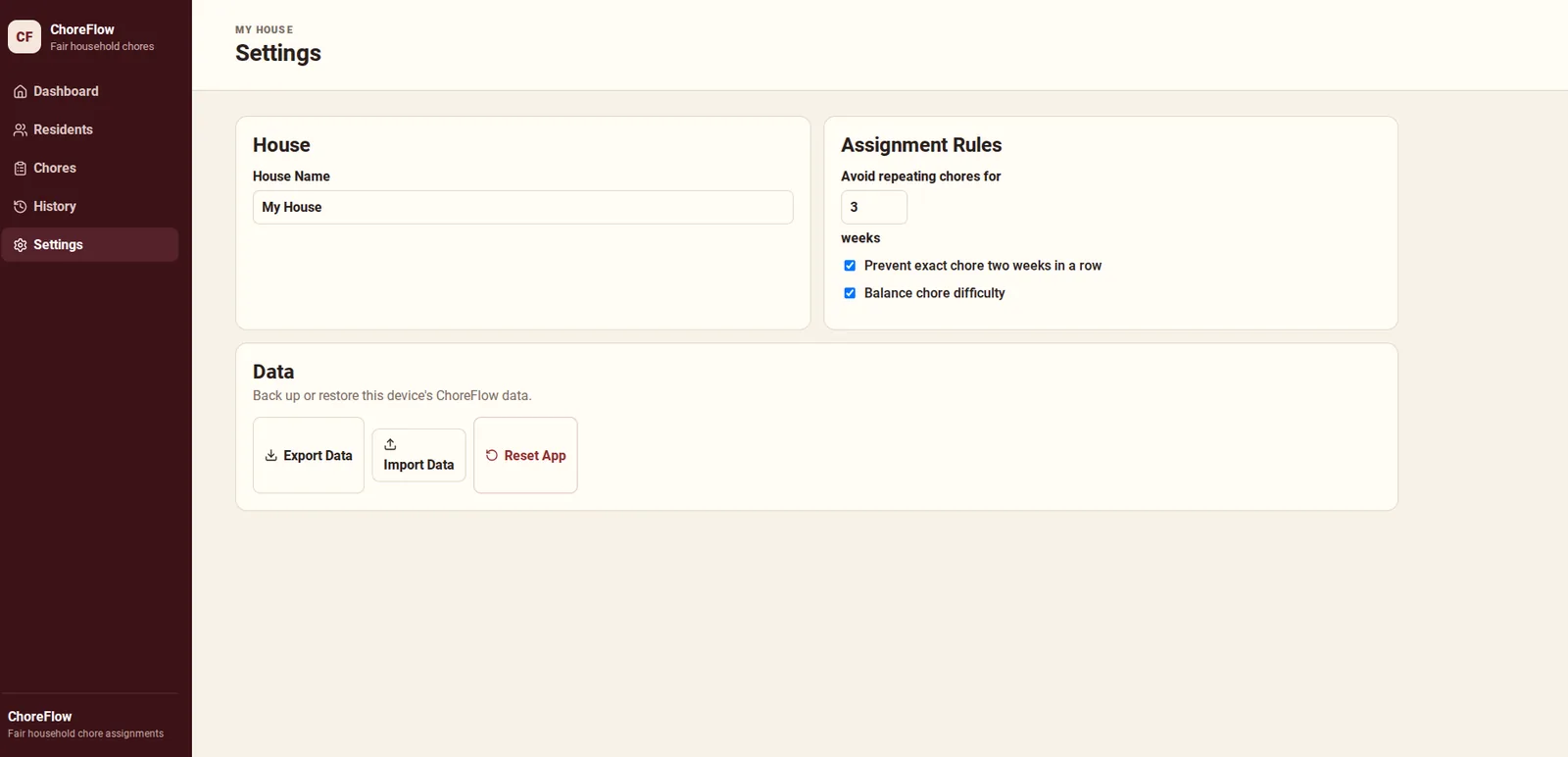Click the 'Avoid repeating chores for' label
The width and height of the screenshot is (1568, 757).
click(921, 177)
